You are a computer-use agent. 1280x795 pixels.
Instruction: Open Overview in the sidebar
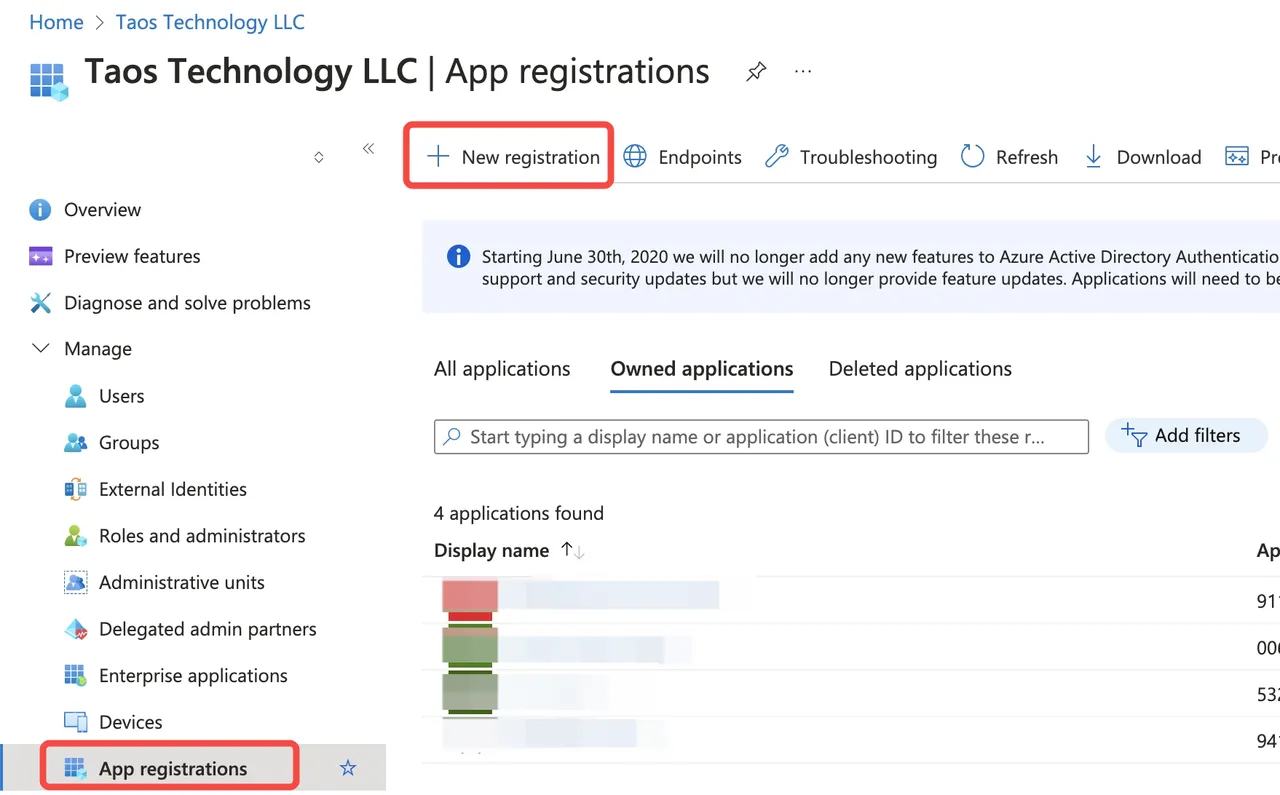102,210
